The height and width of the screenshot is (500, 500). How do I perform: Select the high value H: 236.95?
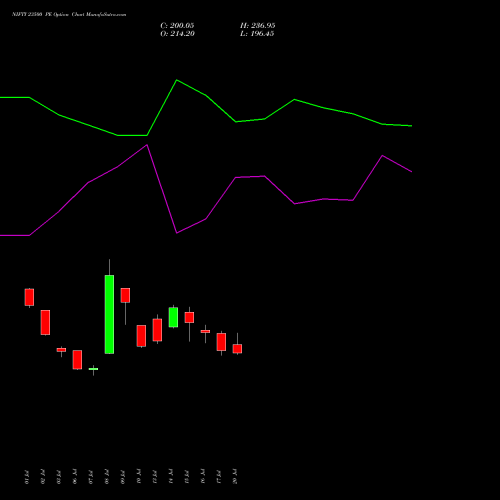[x=257, y=26]
